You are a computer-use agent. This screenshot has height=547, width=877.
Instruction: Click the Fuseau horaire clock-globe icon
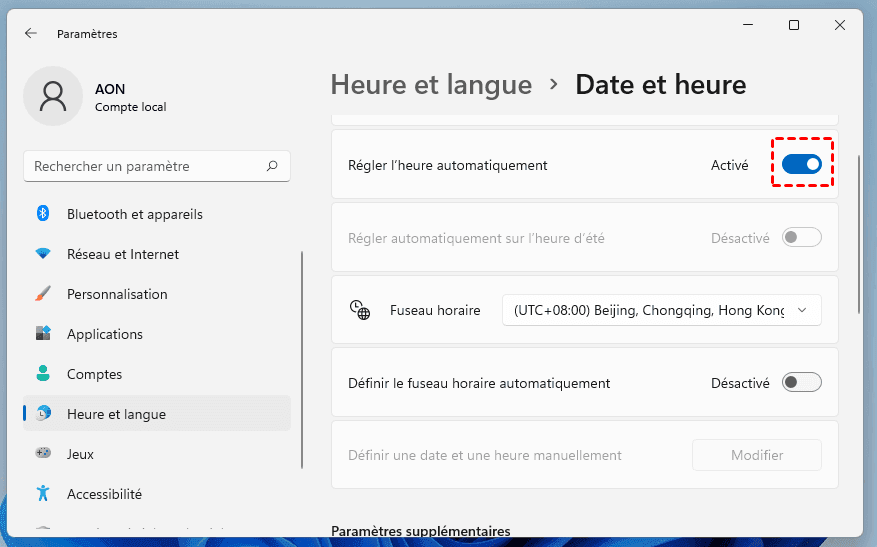click(x=360, y=310)
